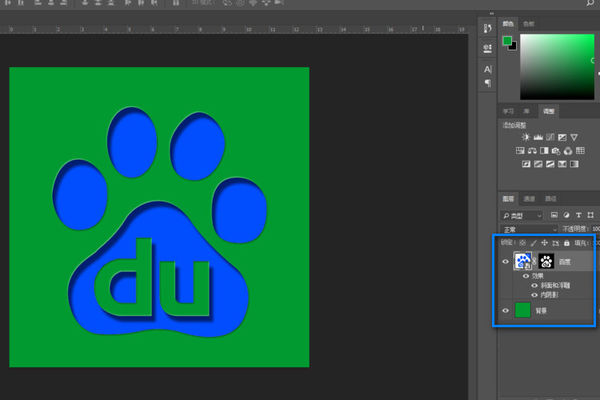This screenshot has width=600, height=400.
Task: Filter layers for type layers (T icon)
Action: click(579, 215)
